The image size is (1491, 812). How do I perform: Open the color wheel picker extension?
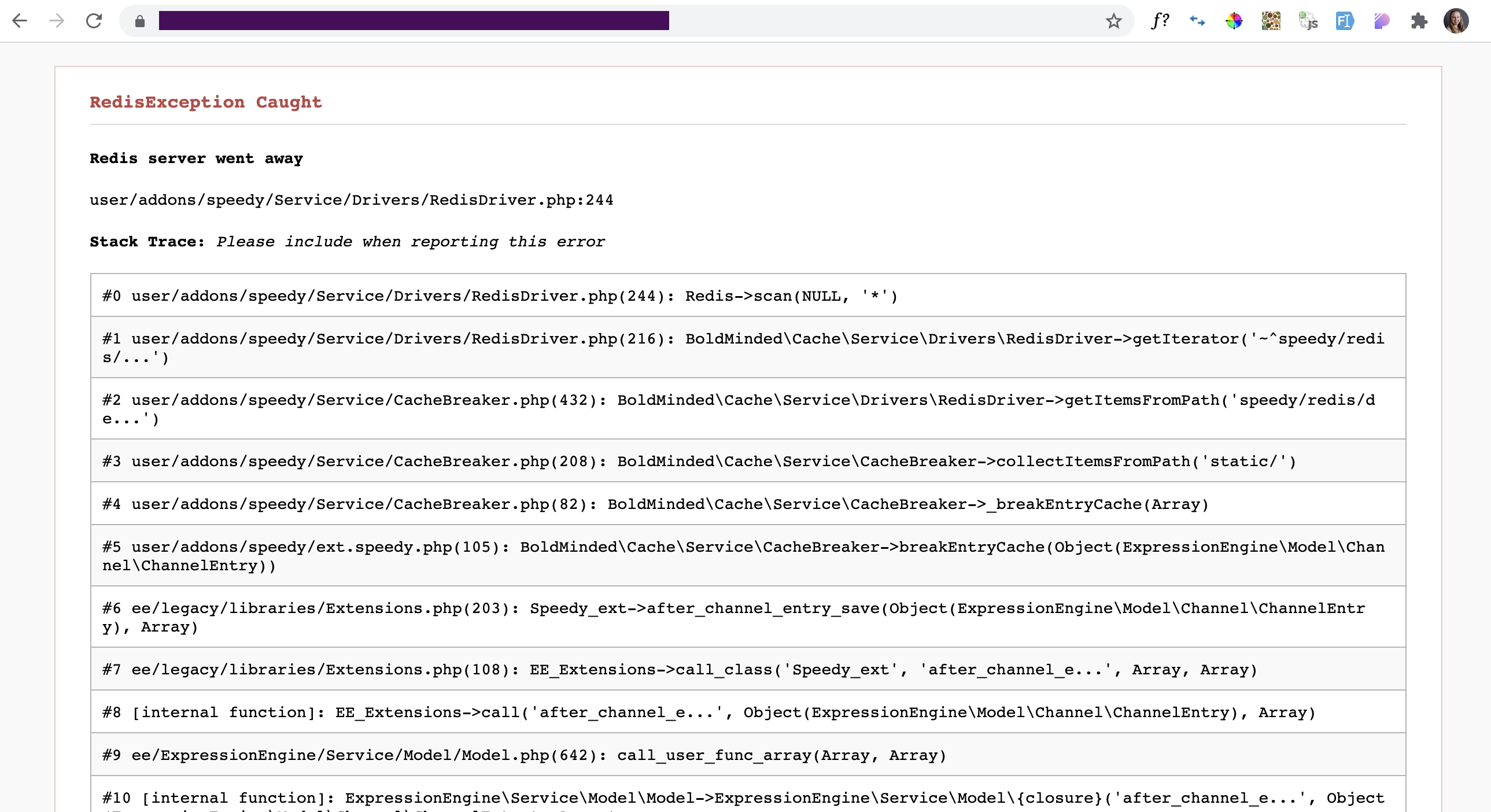tap(1234, 21)
